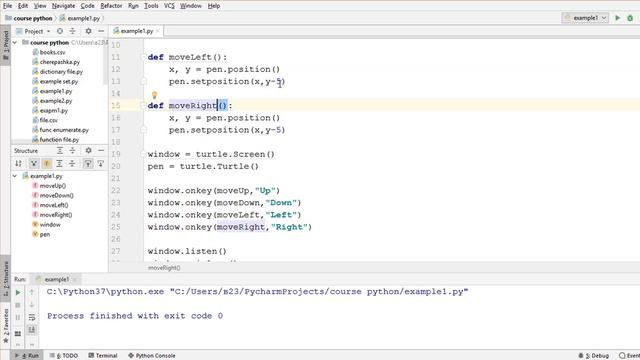Click Expand All in the Structure toolbar row
The height and width of the screenshot is (360, 640).
[60, 164]
